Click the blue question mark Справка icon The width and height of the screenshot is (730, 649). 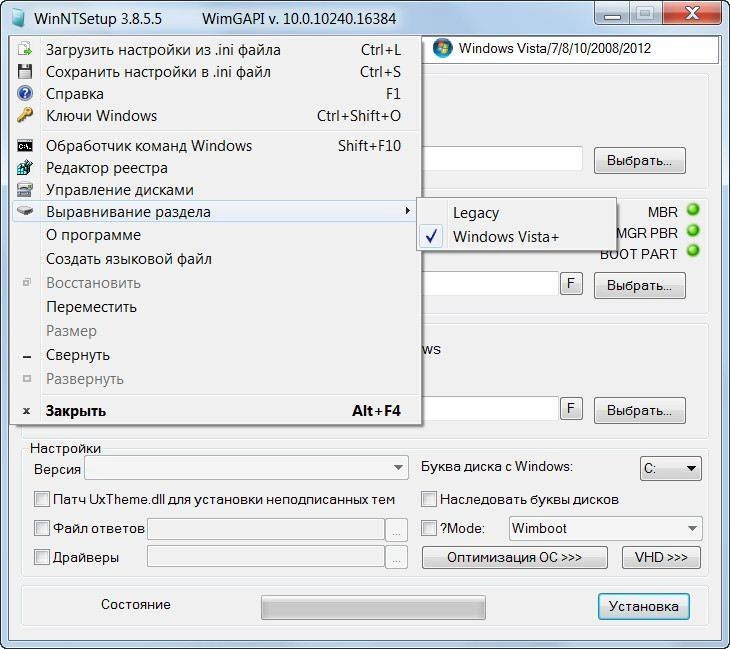tap(25, 94)
